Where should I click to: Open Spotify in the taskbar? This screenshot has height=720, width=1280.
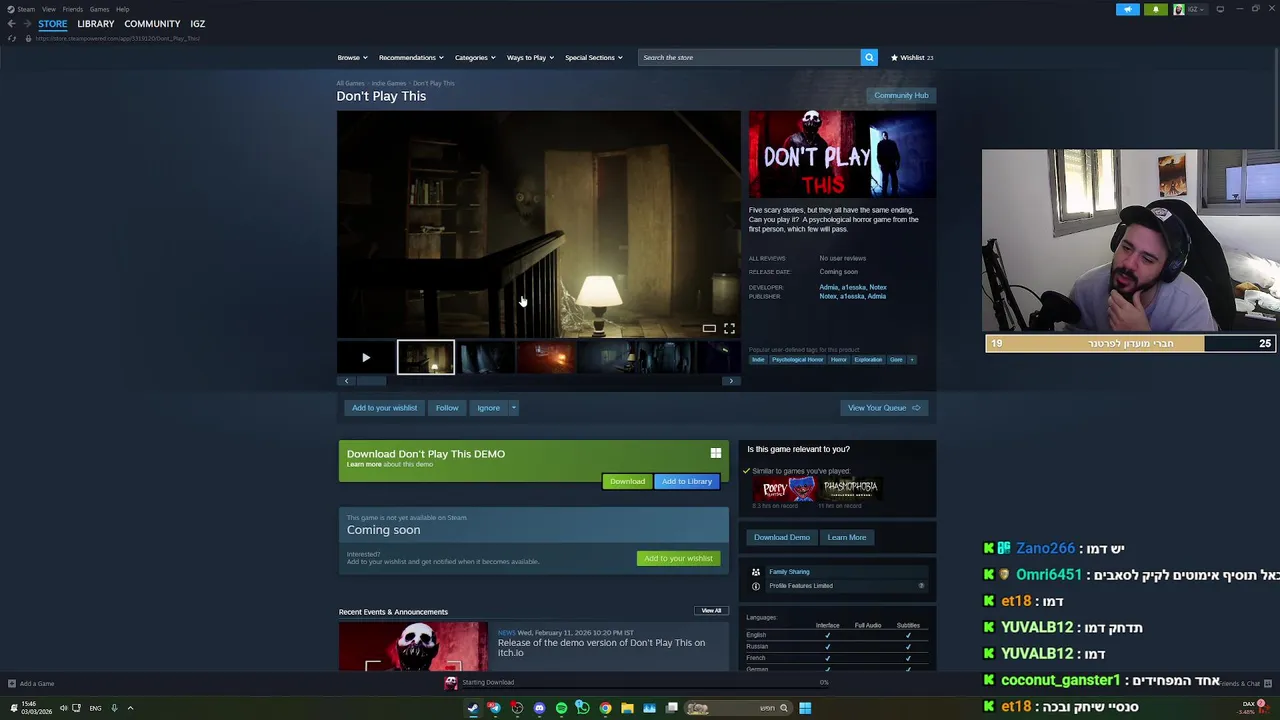point(561,708)
